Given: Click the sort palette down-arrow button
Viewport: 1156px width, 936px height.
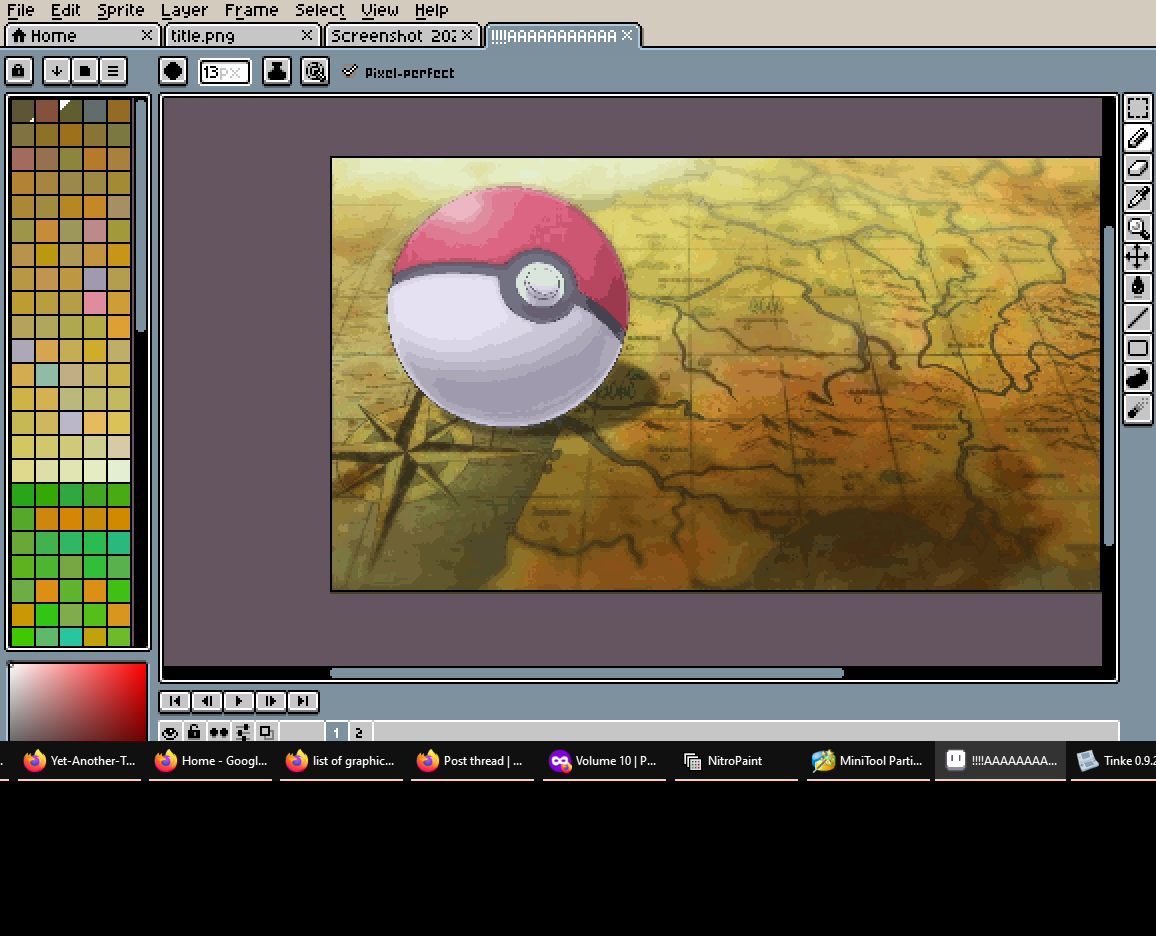Looking at the screenshot, I should tap(57, 71).
